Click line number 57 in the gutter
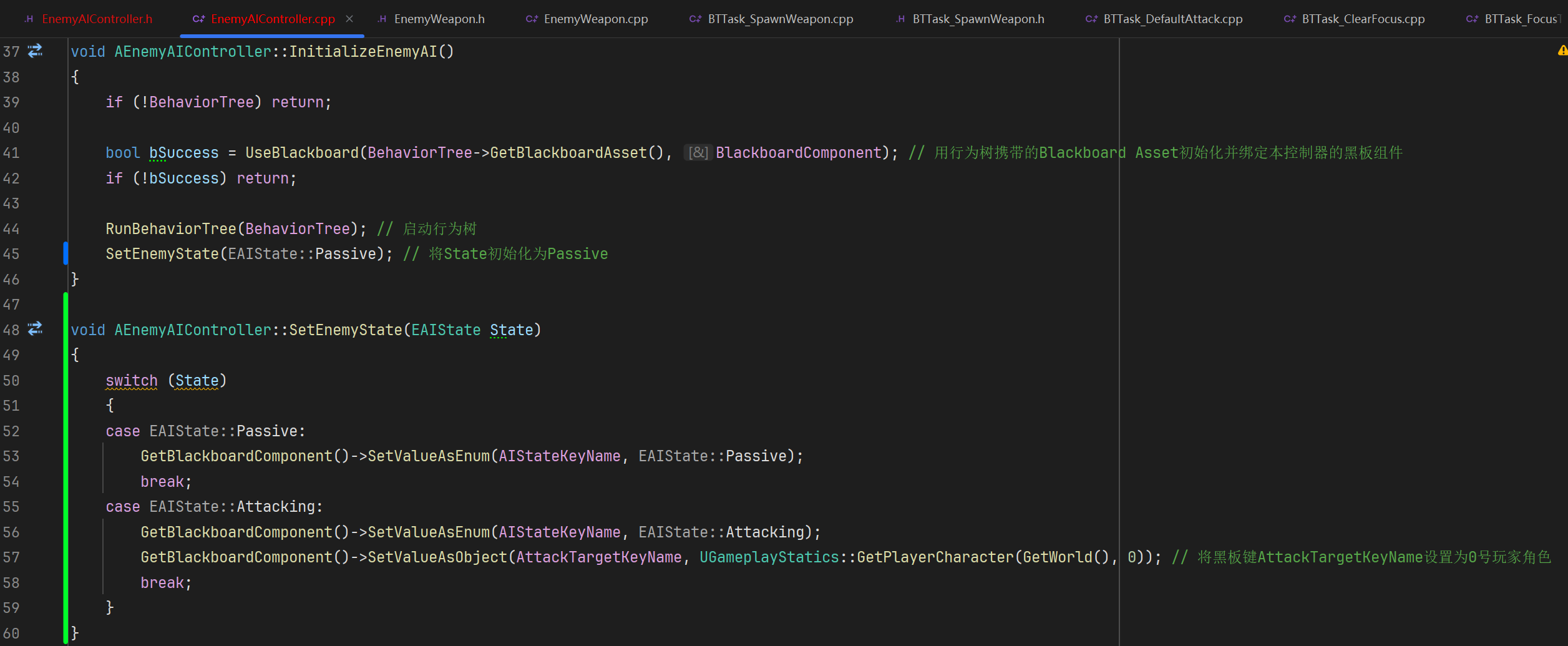The width and height of the screenshot is (1568, 646). coord(11,557)
